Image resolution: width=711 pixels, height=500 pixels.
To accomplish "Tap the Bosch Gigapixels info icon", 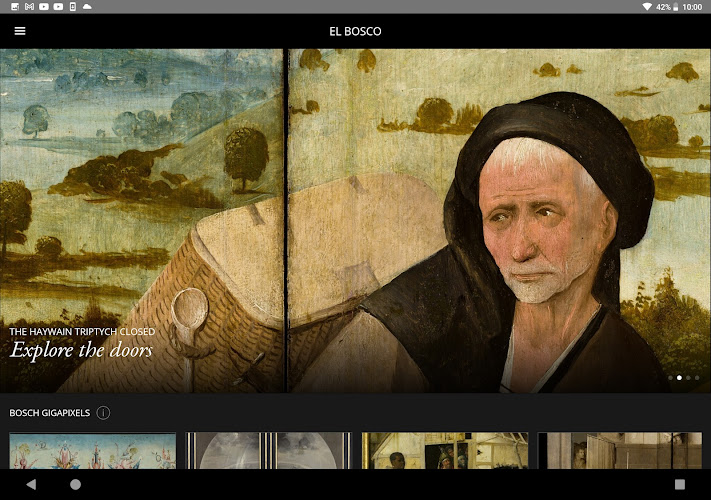I will (103, 413).
